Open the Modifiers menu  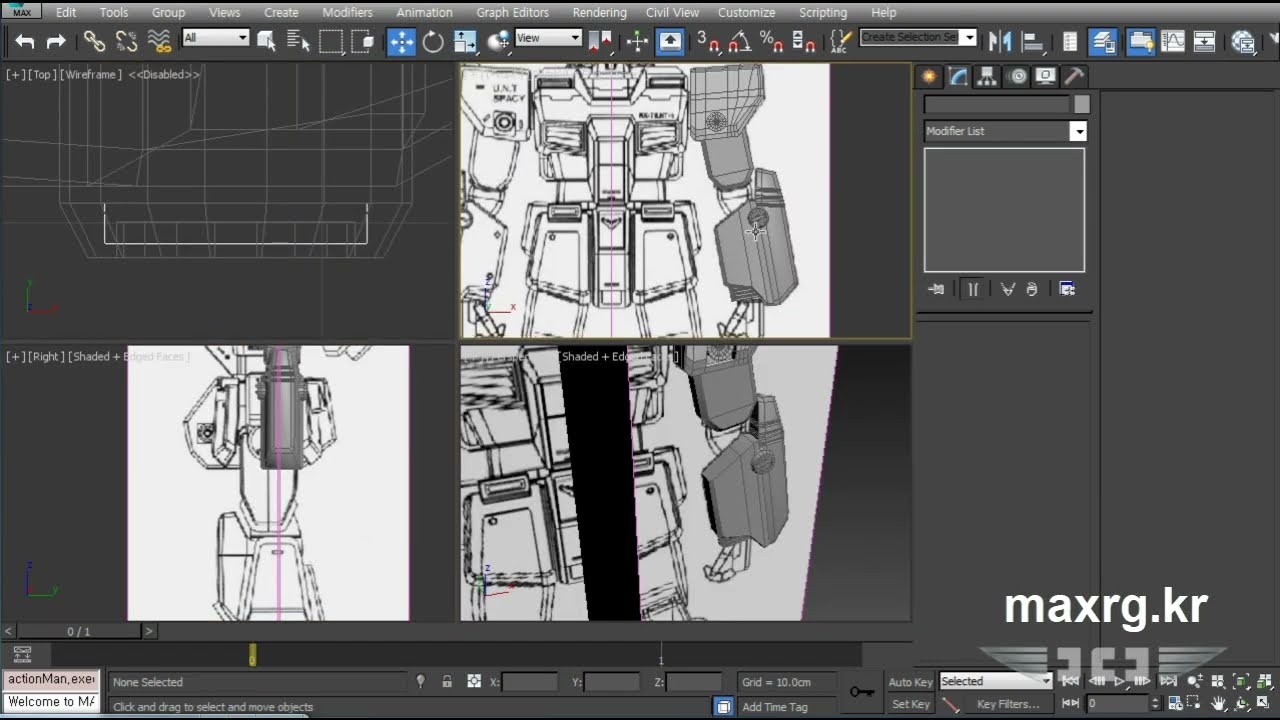pyautogui.click(x=347, y=12)
